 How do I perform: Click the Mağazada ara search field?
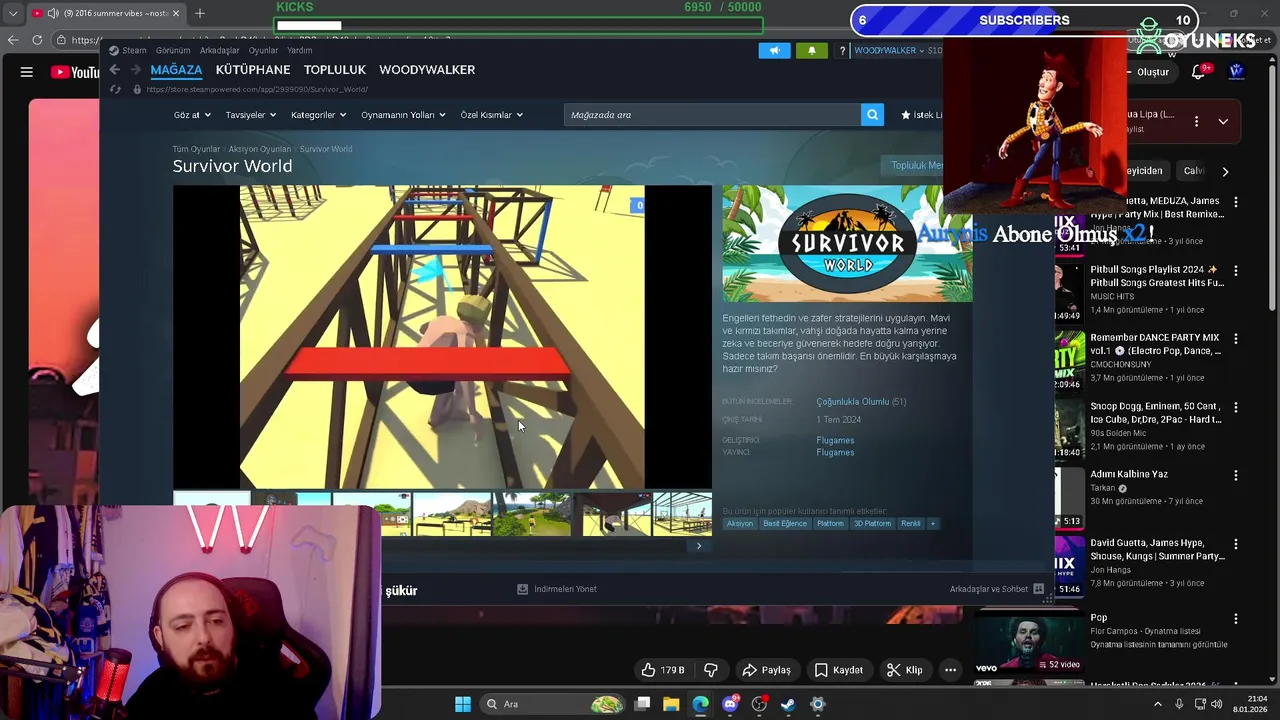[712, 115]
